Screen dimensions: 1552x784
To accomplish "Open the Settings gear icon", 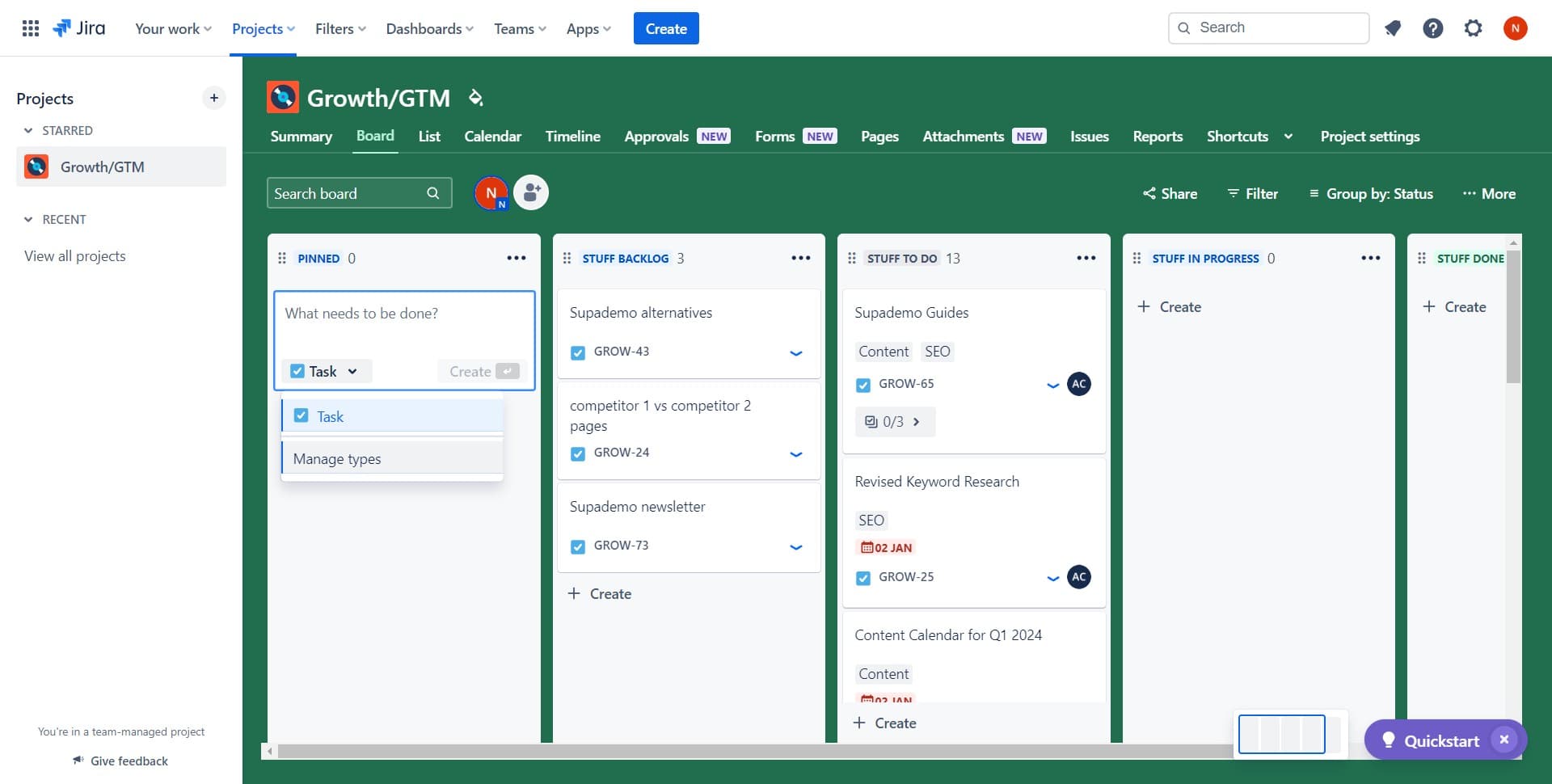I will coord(1473,27).
